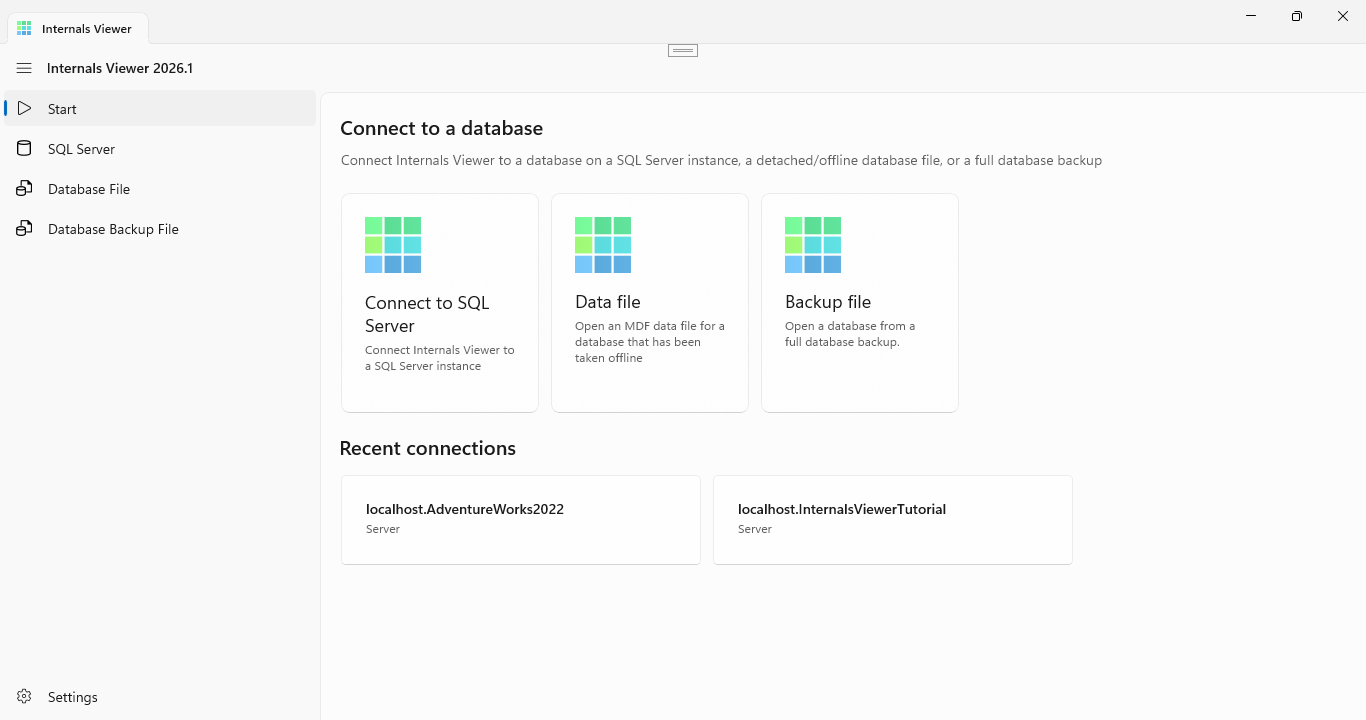Close the Internals Viewer window
The width and height of the screenshot is (1366, 720).
[1343, 16]
